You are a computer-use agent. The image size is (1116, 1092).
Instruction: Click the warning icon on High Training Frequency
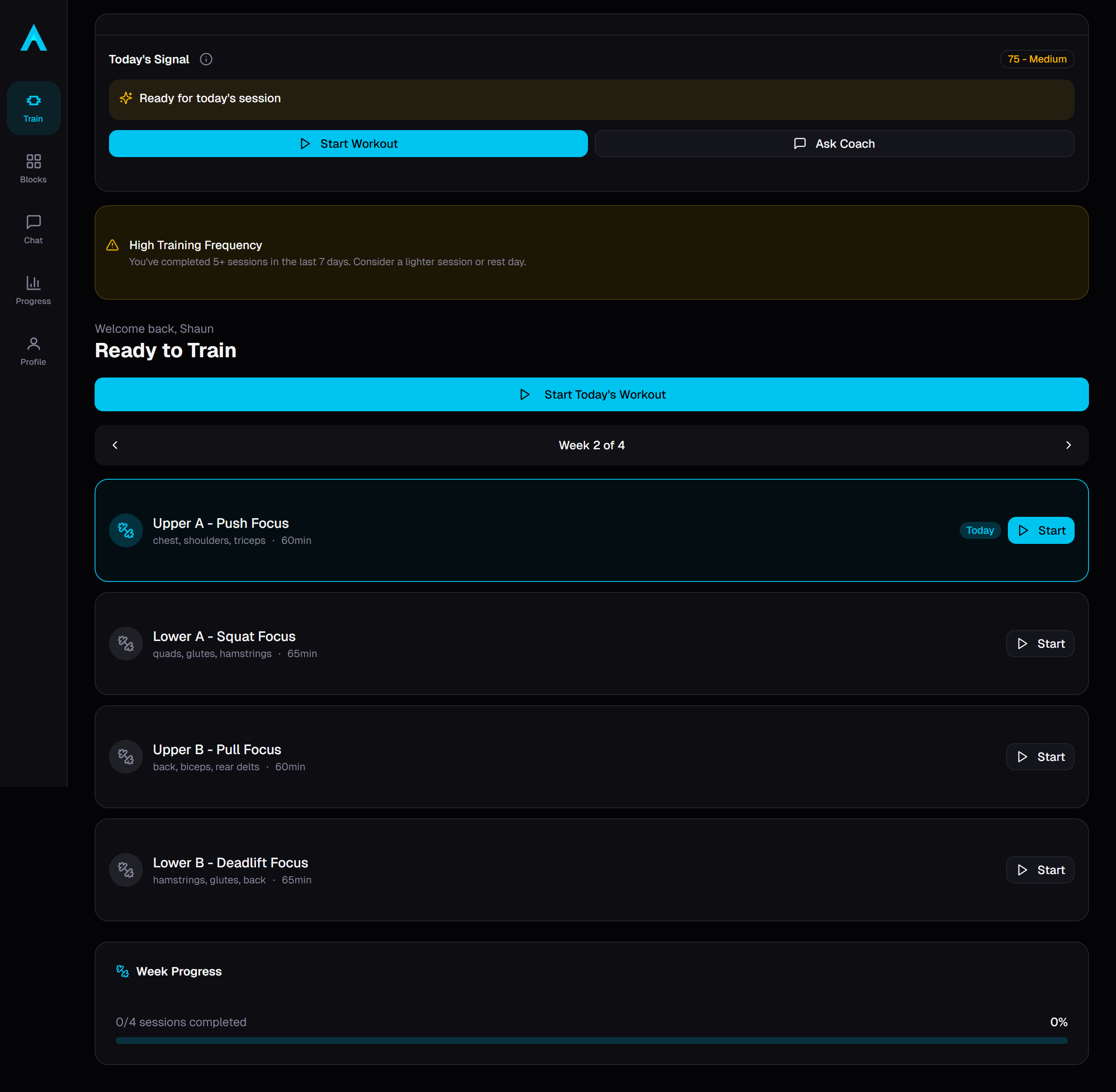(112, 245)
